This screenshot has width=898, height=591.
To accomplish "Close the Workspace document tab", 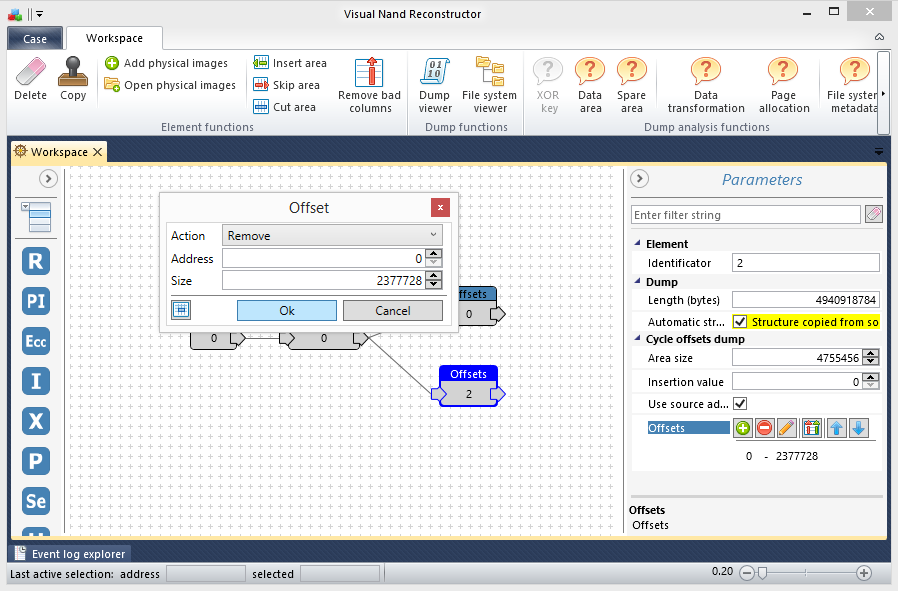I will 97,152.
